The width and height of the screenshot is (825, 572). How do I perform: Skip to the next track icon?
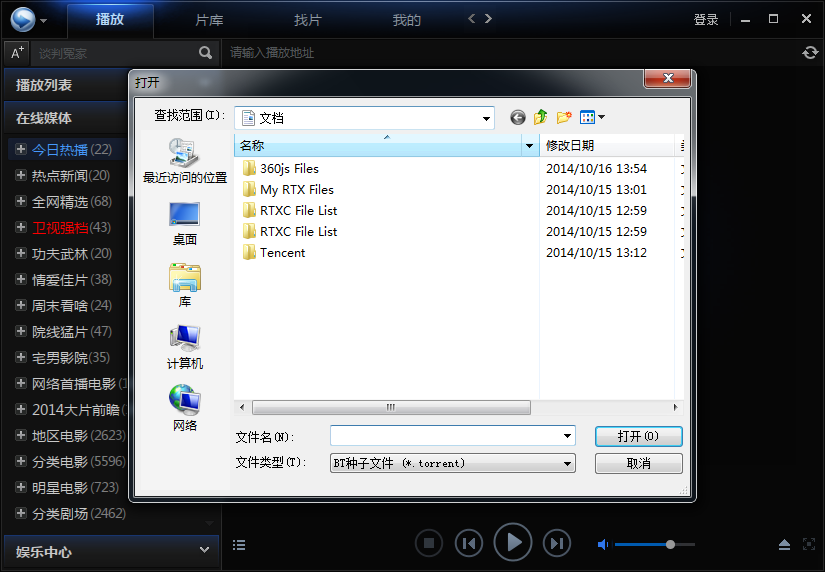point(557,543)
